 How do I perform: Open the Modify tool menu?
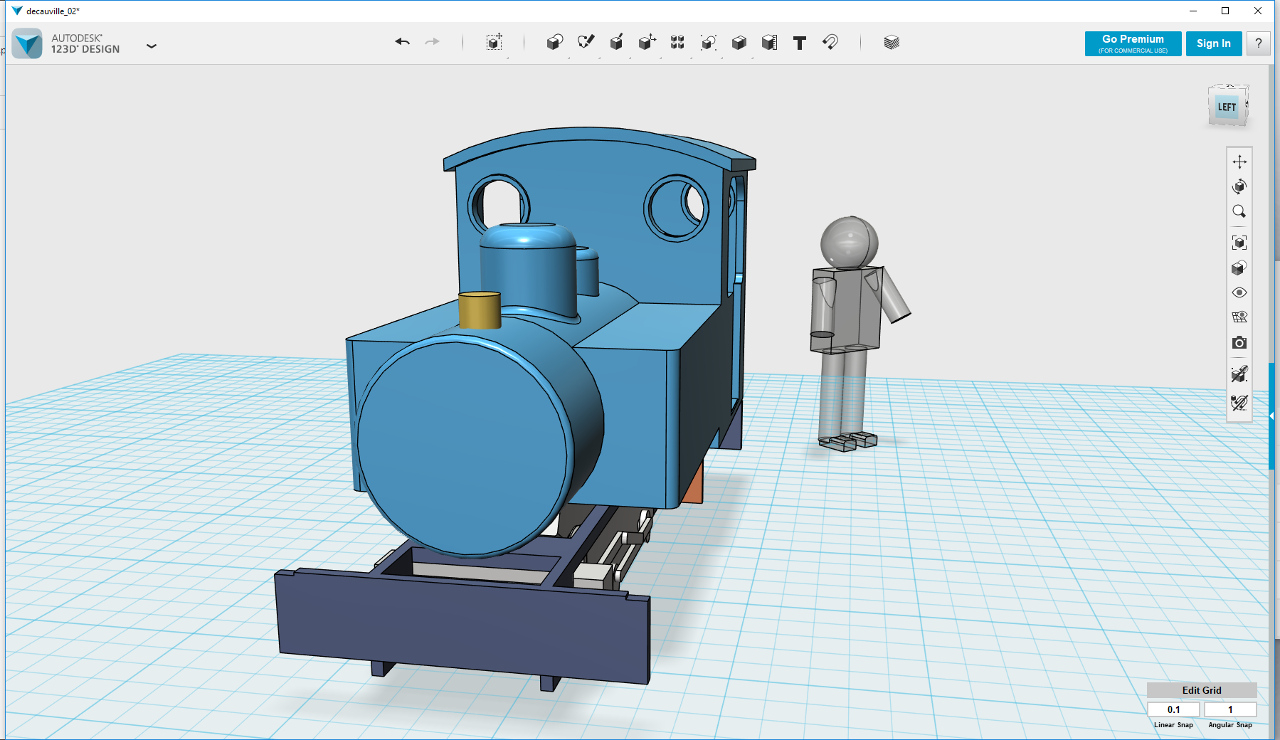[647, 42]
